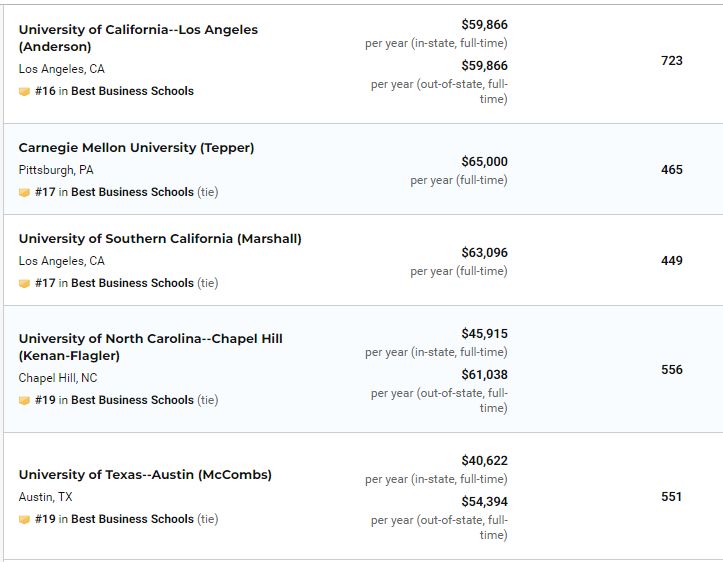This screenshot has width=723, height=562.
Task: Click the badge icon next to Texas McCombs' #19 ranking
Action: [x=24, y=519]
